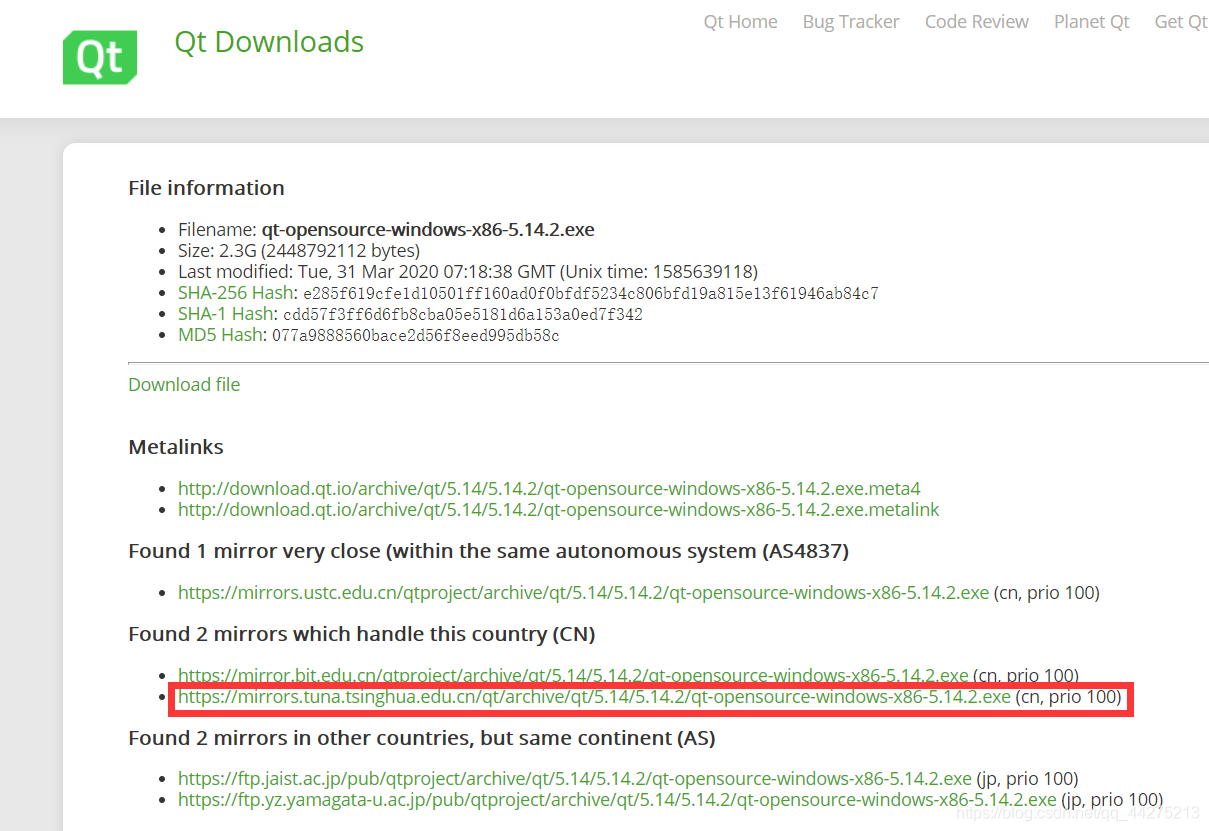1209x831 pixels.
Task: Open the ftp.yz.yamagata-u.ac.jp mirror link
Action: click(x=617, y=800)
